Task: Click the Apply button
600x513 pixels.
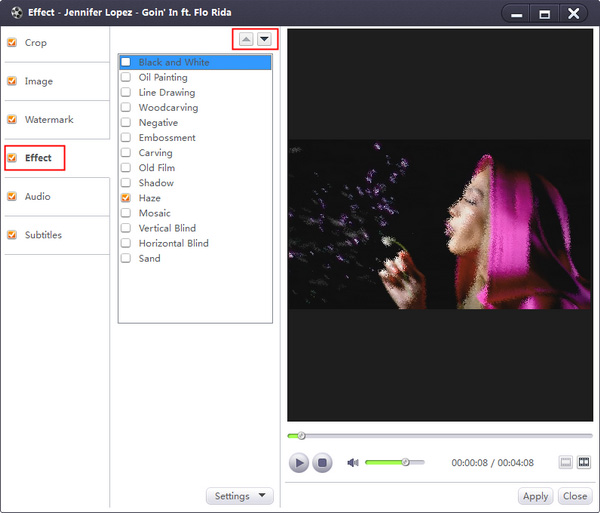Action: point(535,496)
